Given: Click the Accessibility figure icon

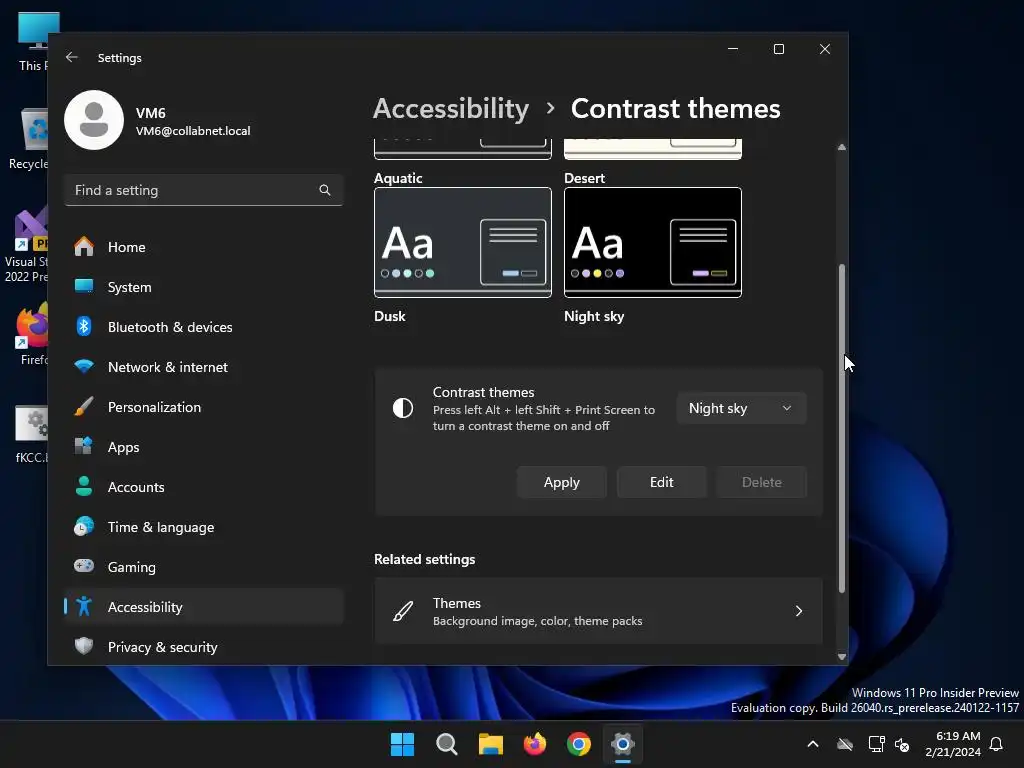Looking at the screenshot, I should pyautogui.click(x=84, y=607).
